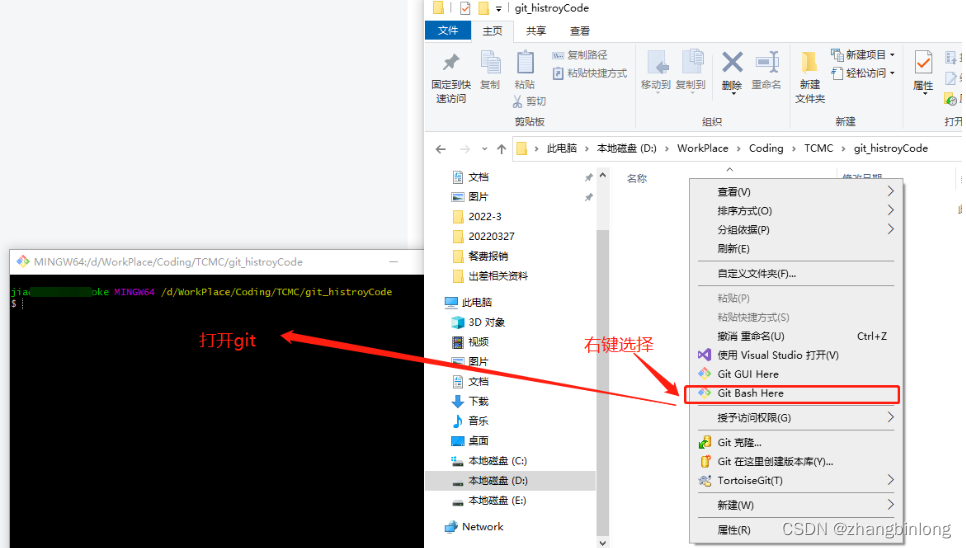Viewport: 966px width, 548px height.
Task: Select Local Disk (C:) in sidebar
Action: 489,461
